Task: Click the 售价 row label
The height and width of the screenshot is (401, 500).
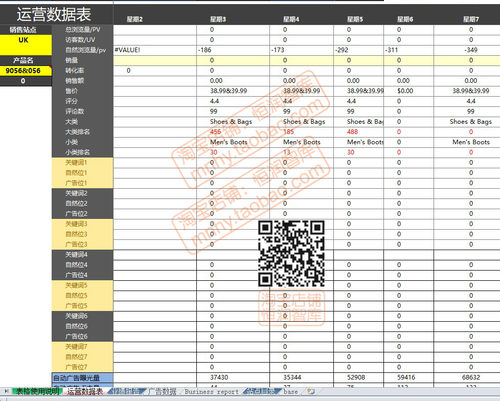Action: (x=83, y=91)
